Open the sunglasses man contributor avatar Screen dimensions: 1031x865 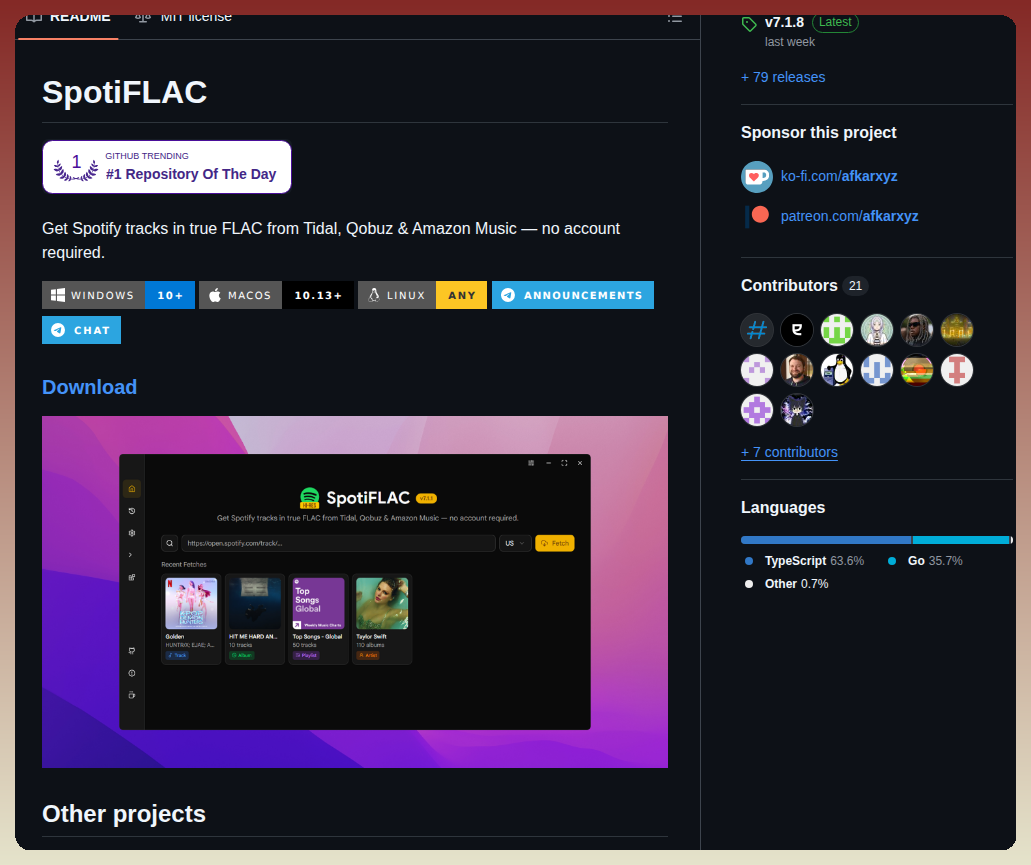(917, 330)
